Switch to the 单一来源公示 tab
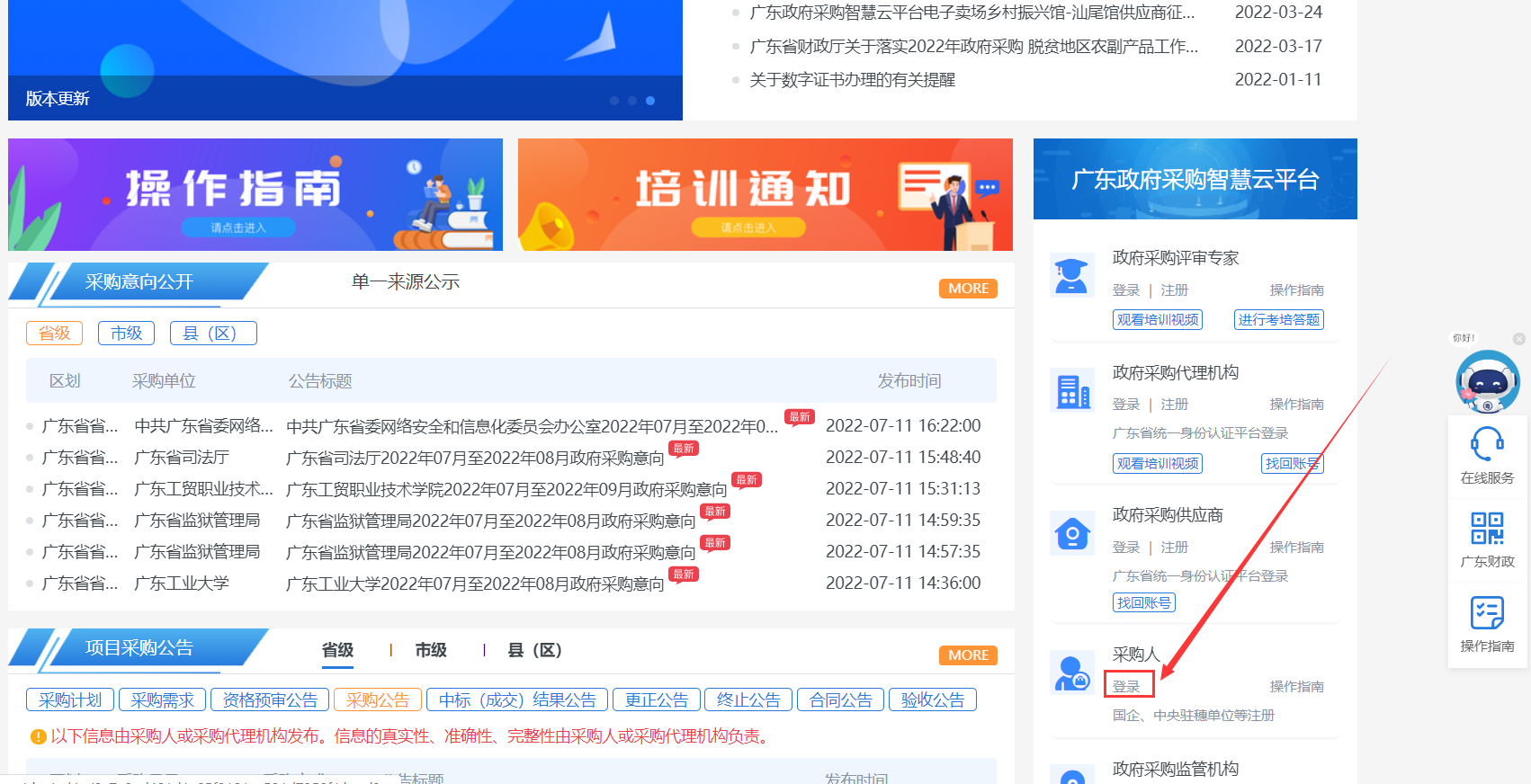 pyautogui.click(x=405, y=282)
